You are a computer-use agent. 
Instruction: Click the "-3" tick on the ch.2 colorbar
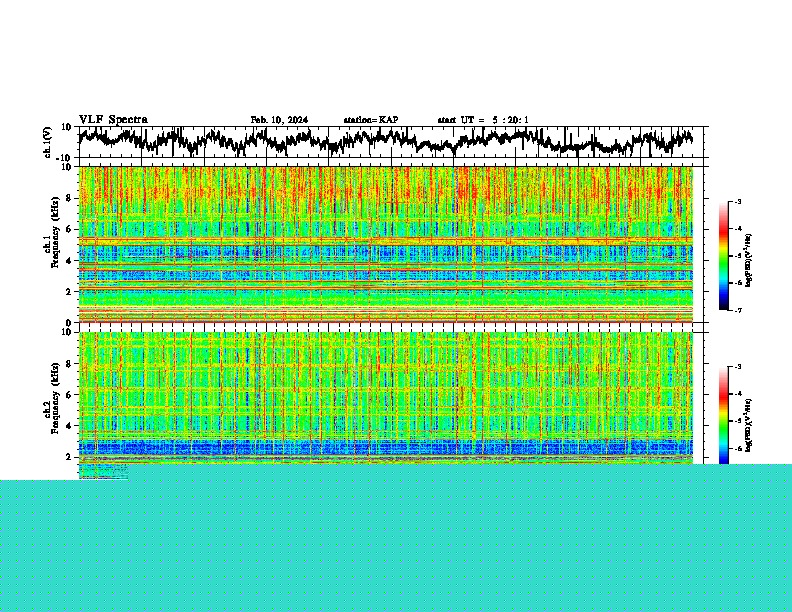coord(738,367)
